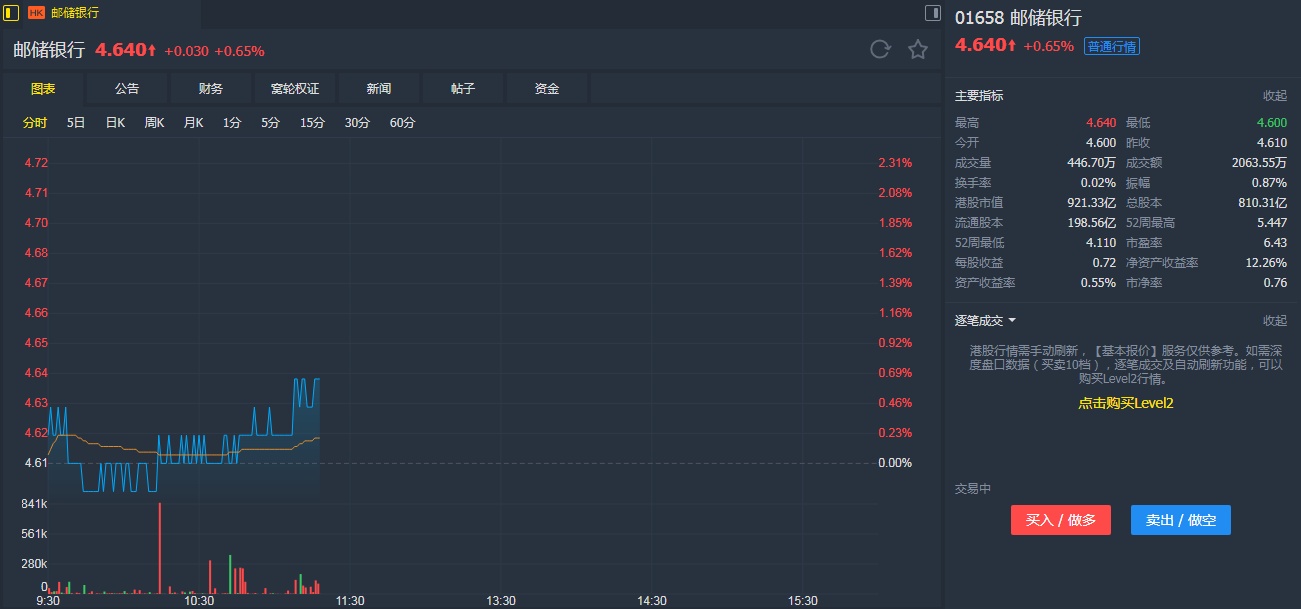The height and width of the screenshot is (609, 1301).
Task: Select the 窝轮权证 tab
Action: (x=295, y=89)
